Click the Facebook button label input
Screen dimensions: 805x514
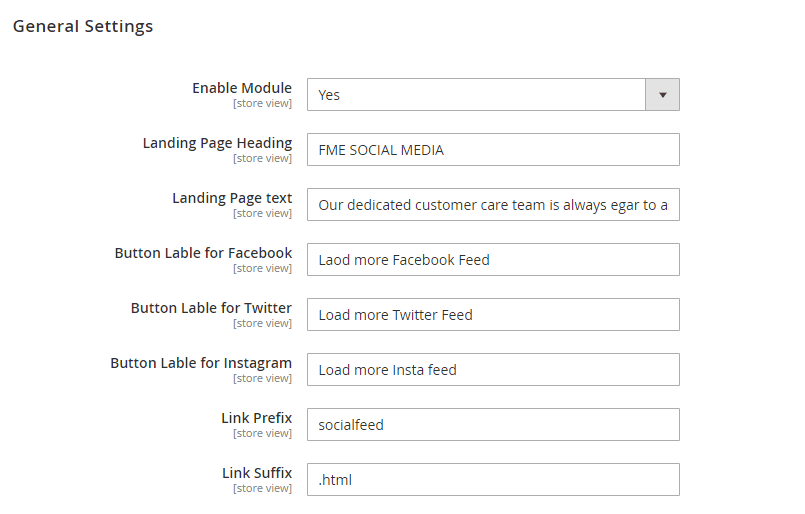[493, 260]
